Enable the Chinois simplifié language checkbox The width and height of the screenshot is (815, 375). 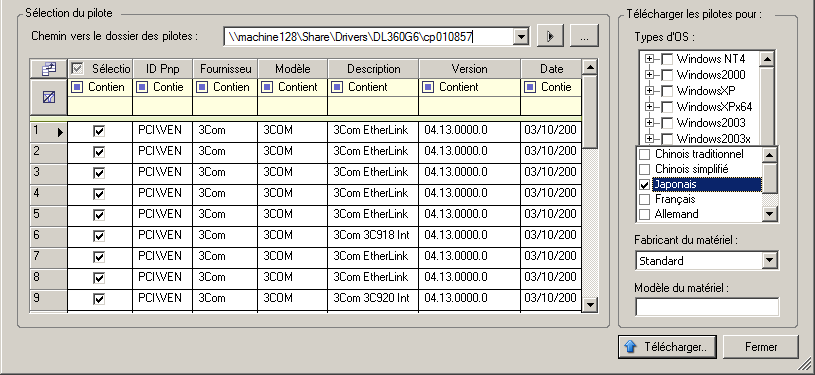644,170
